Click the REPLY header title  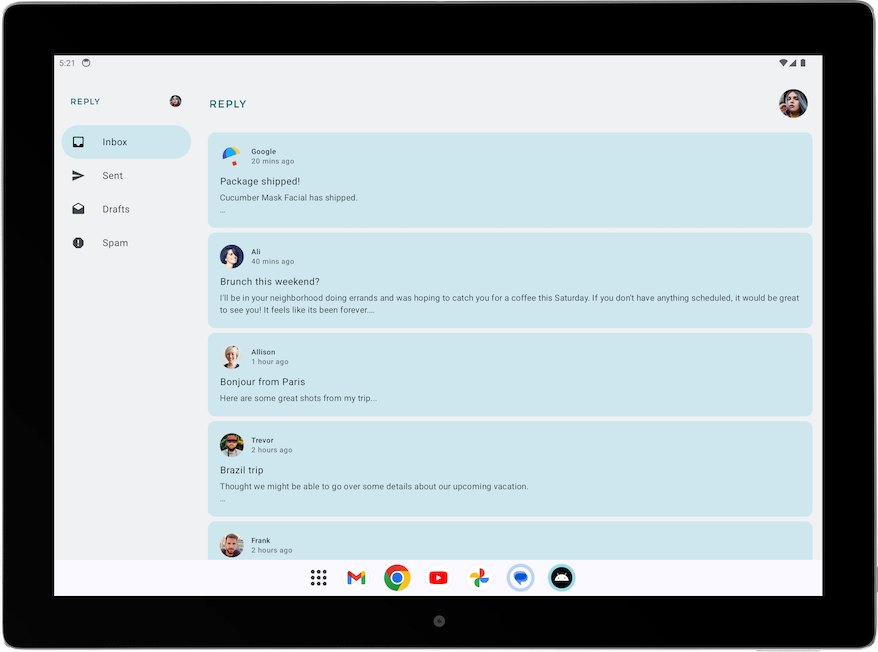228,103
